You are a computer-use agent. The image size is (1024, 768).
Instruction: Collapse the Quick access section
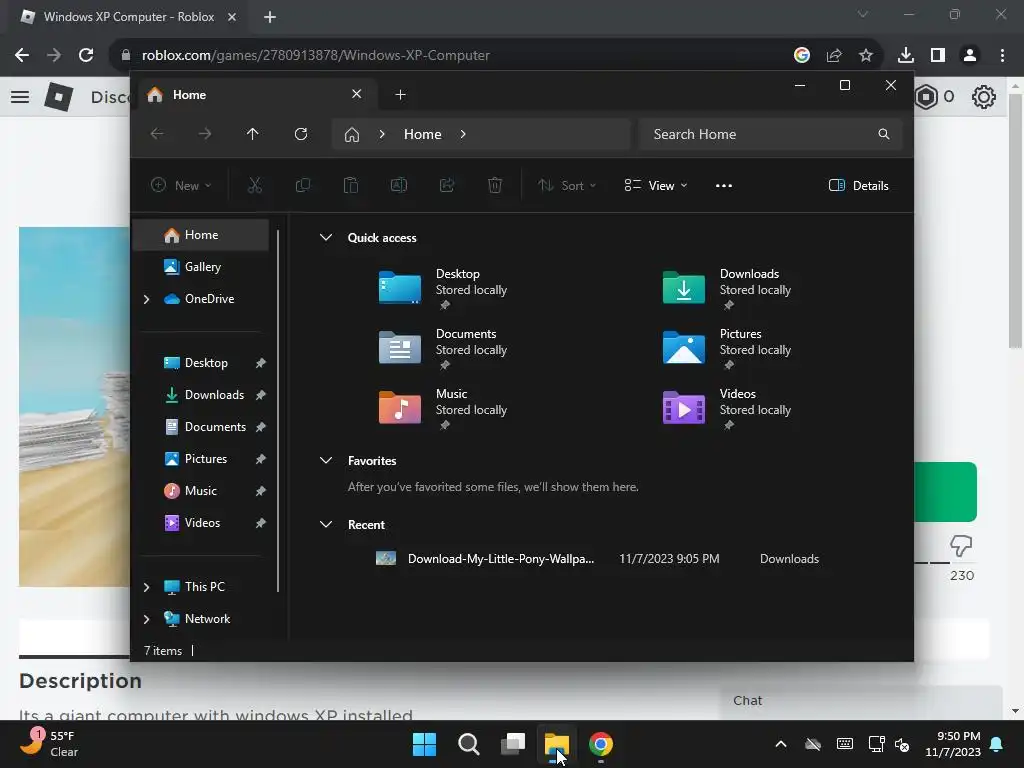pos(326,238)
